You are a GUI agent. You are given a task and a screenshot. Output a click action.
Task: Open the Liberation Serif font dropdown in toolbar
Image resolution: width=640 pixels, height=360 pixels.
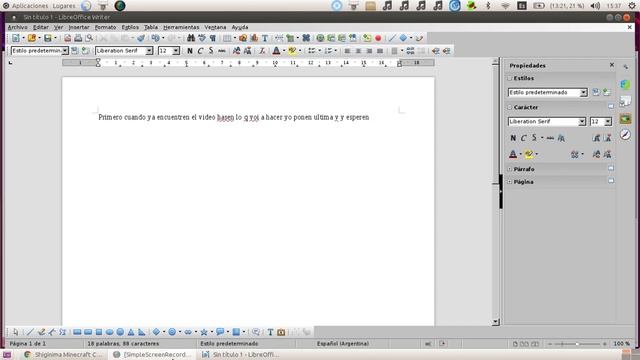coord(149,51)
